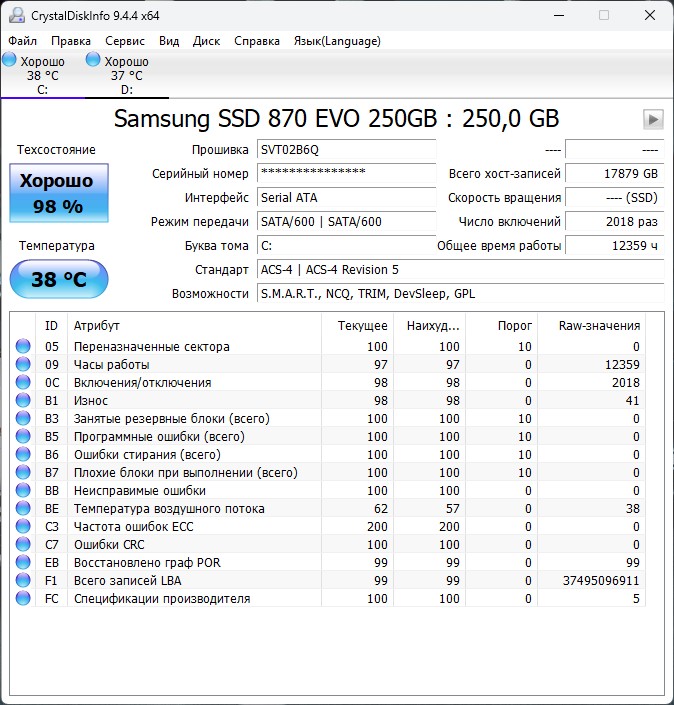Open the Вид menu

point(169,41)
